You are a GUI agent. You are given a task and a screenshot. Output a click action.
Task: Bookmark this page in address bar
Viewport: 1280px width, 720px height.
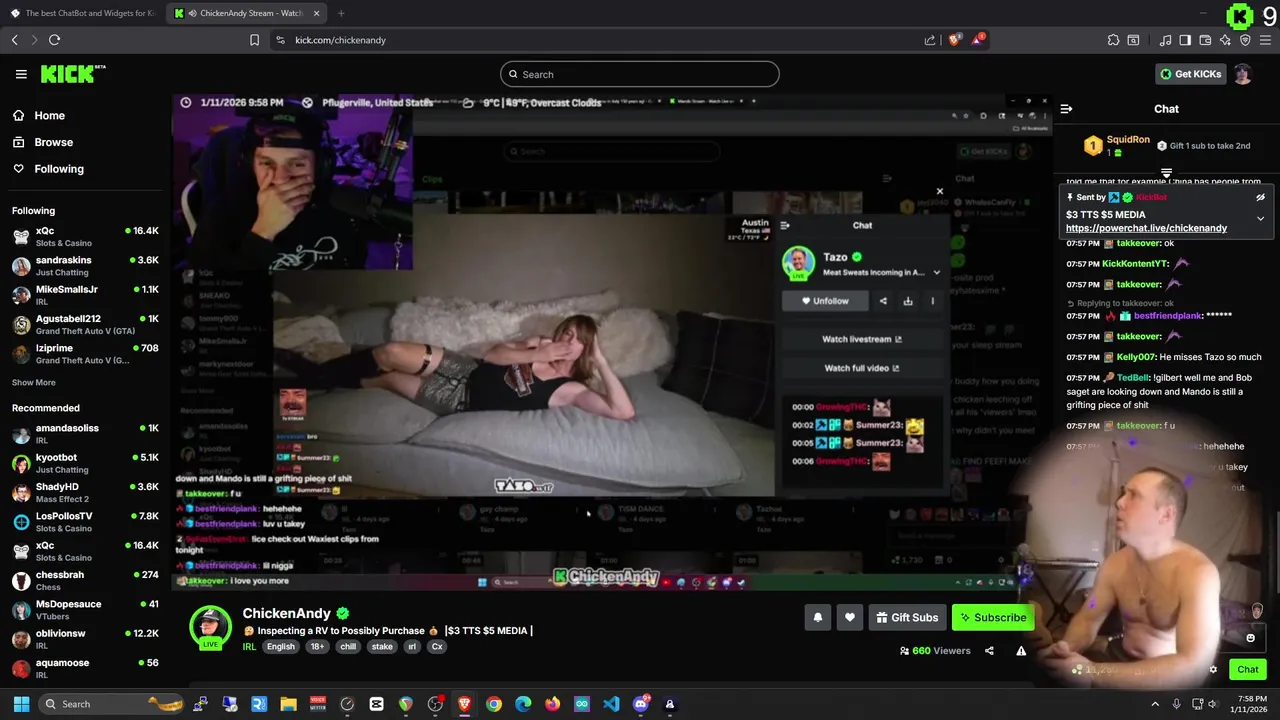coord(254,40)
